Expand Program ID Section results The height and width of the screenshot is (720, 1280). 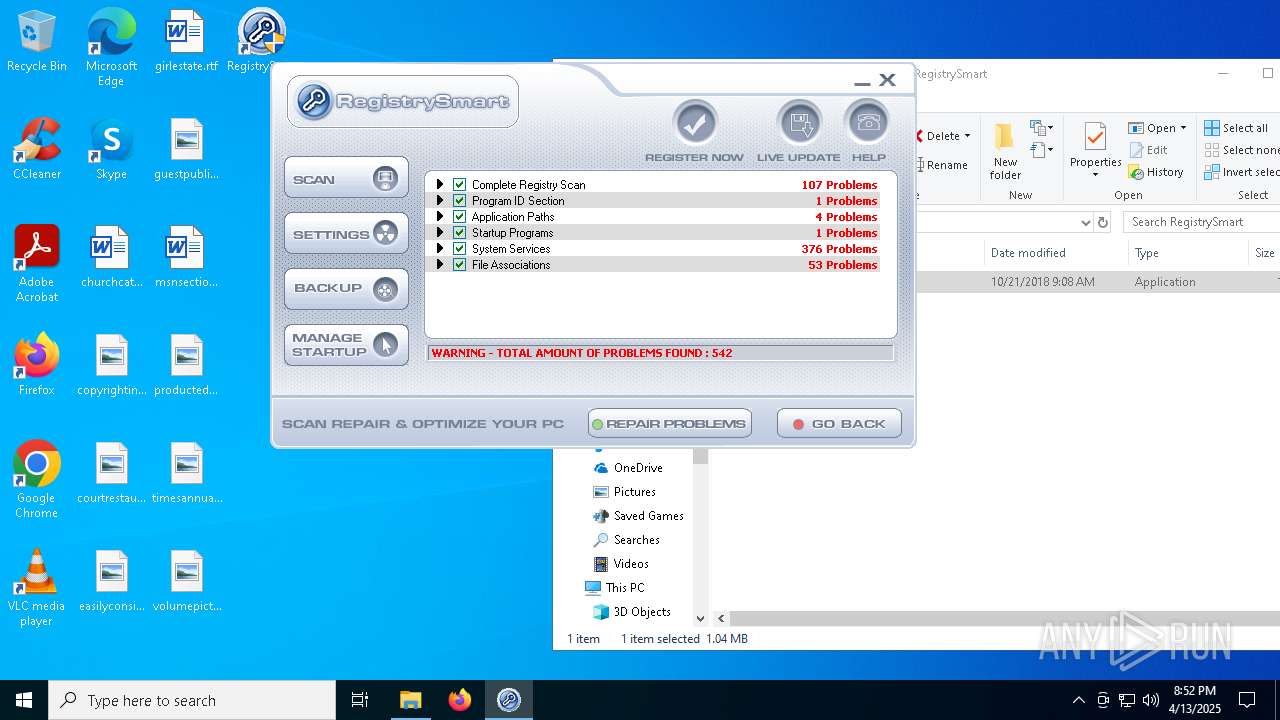point(439,201)
